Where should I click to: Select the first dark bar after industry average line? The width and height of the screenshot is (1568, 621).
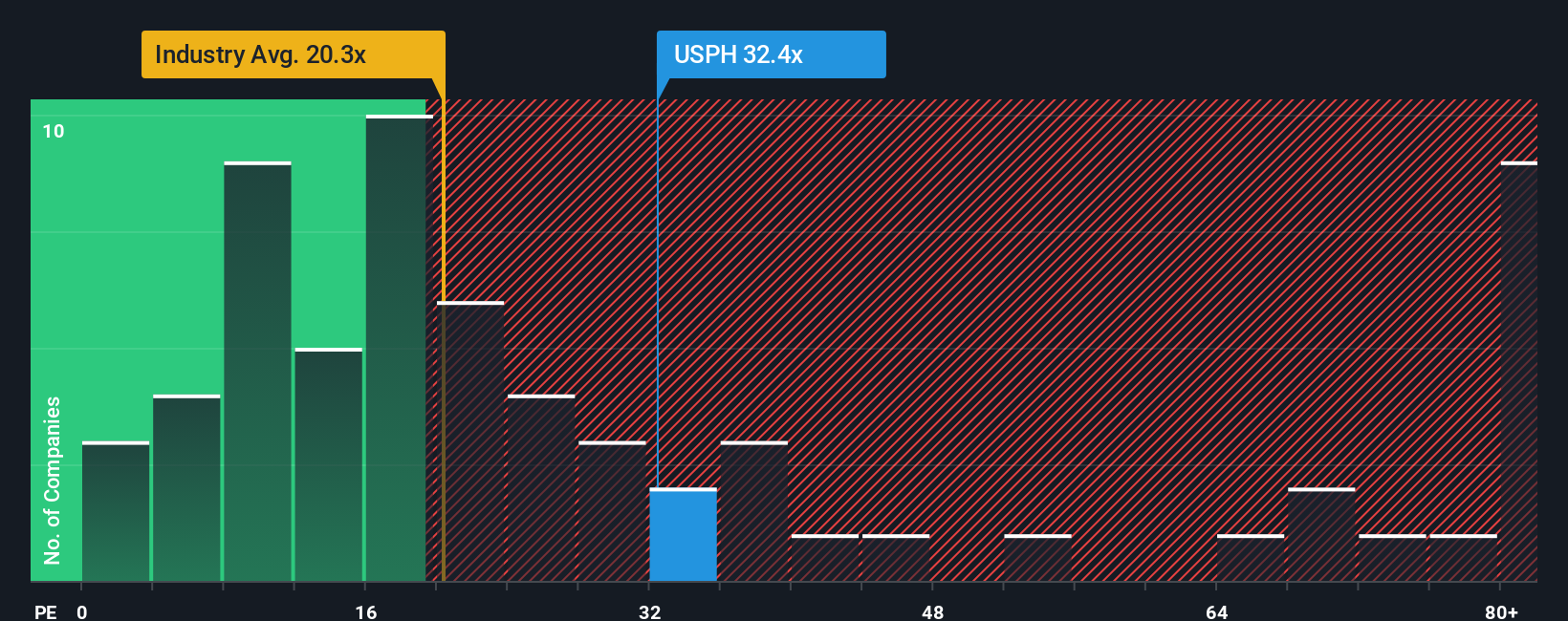click(470, 441)
